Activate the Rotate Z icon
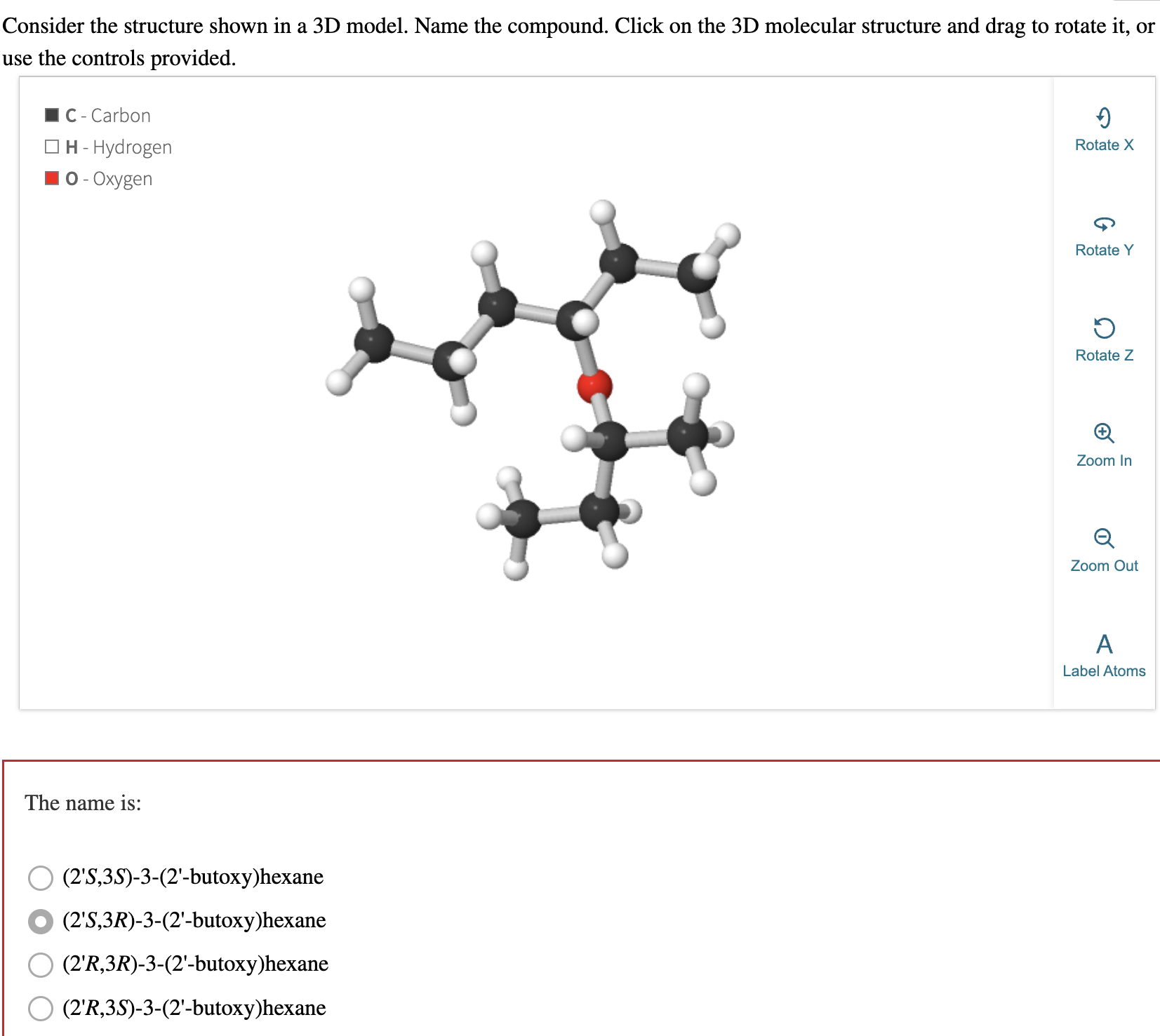Viewport: 1160px width, 1036px height. [1104, 328]
